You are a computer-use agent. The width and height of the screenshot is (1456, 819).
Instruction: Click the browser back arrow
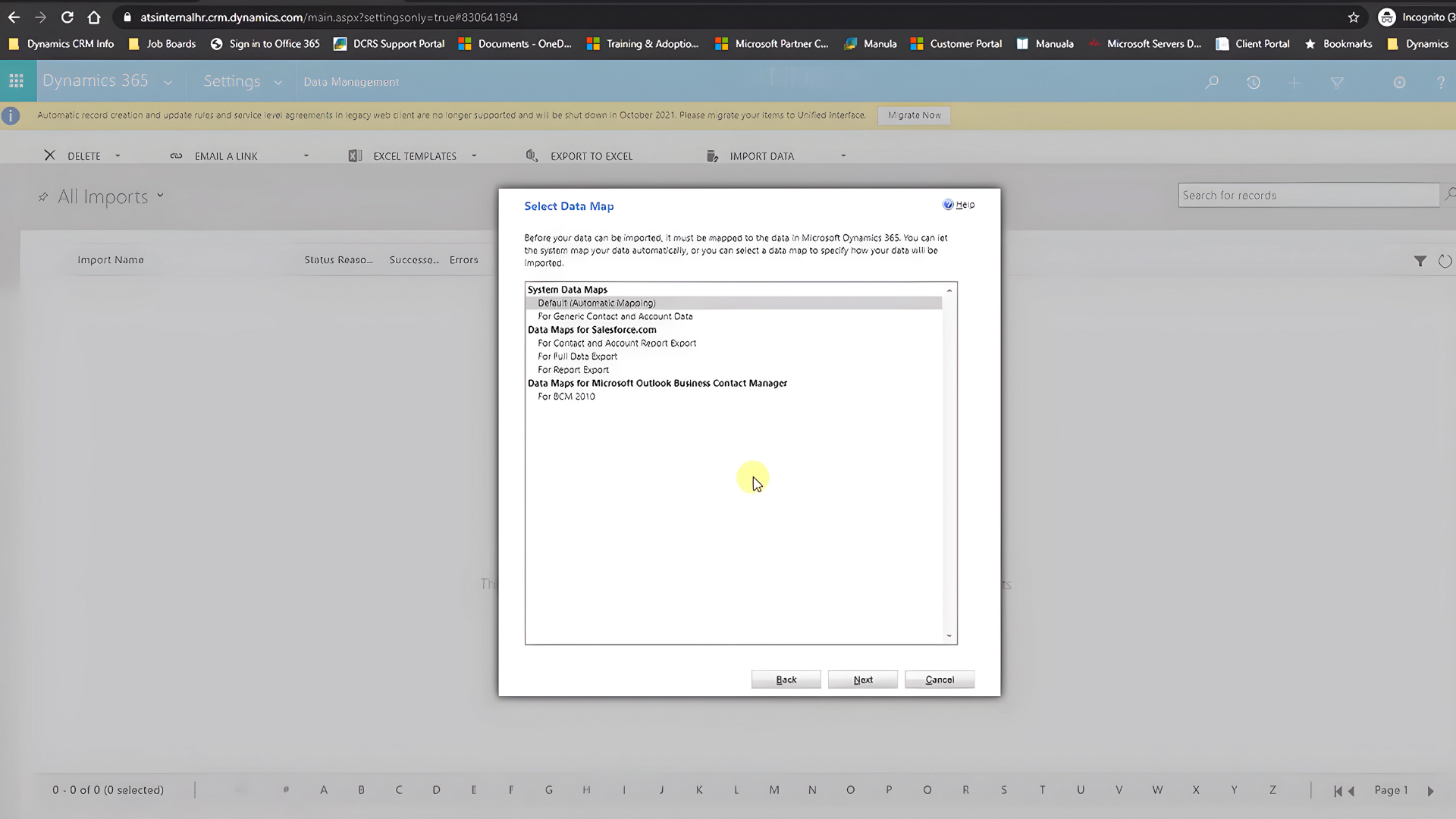click(x=14, y=17)
